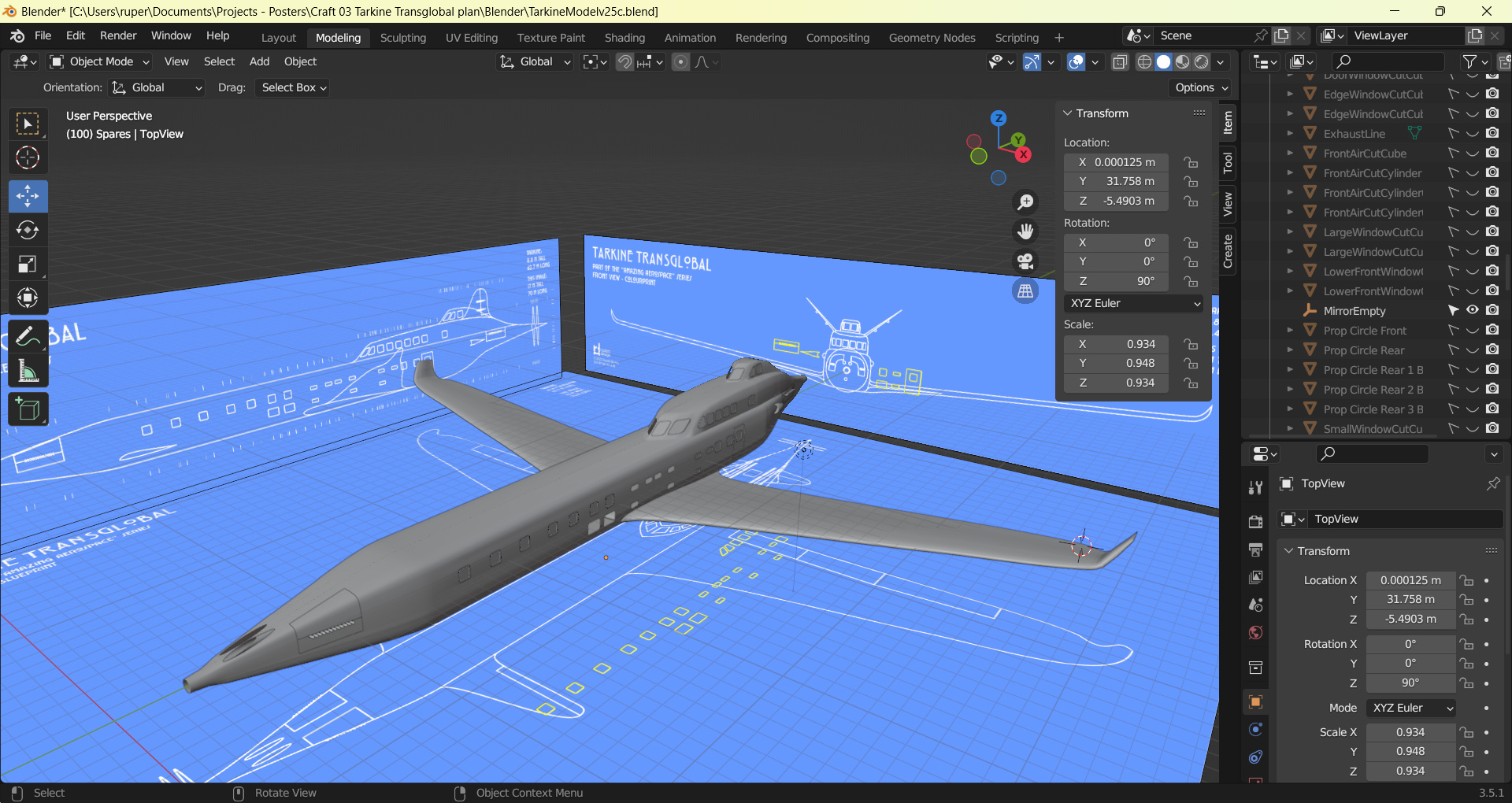This screenshot has width=1512, height=803.
Task: Switch to the Geometry Nodes workspace tab
Action: (932, 38)
